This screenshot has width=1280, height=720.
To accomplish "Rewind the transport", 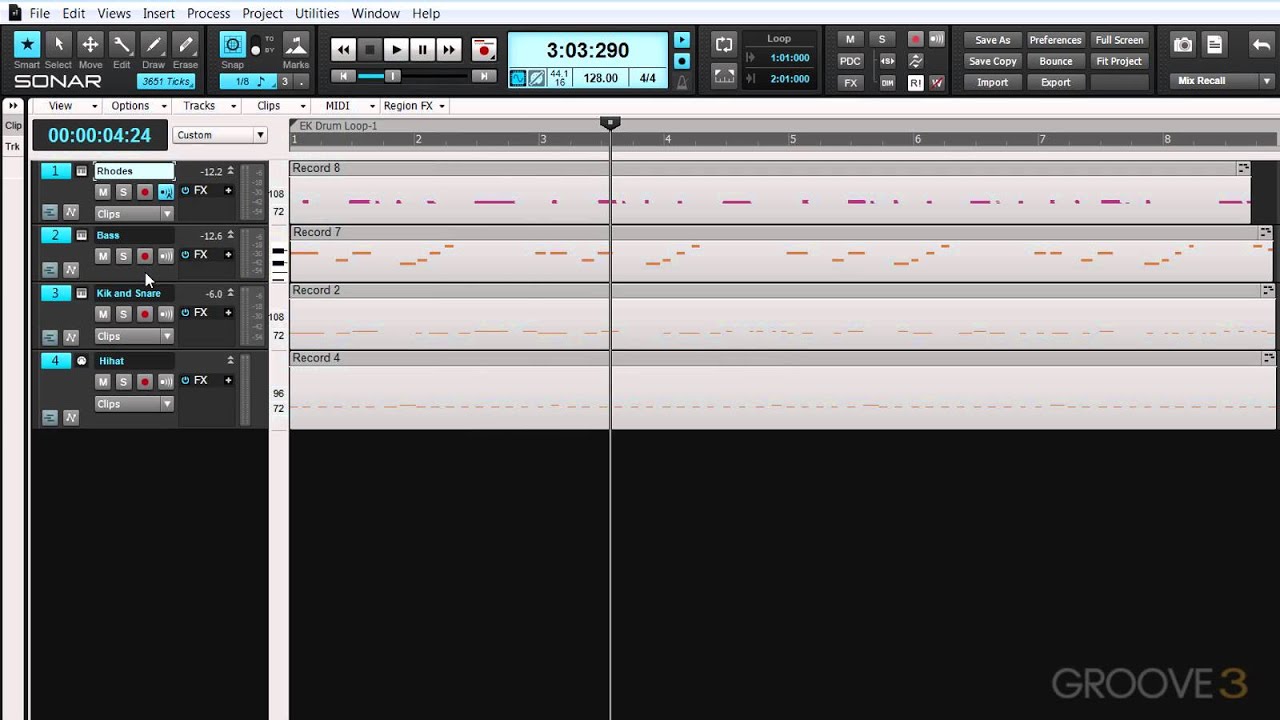I will tap(343, 49).
